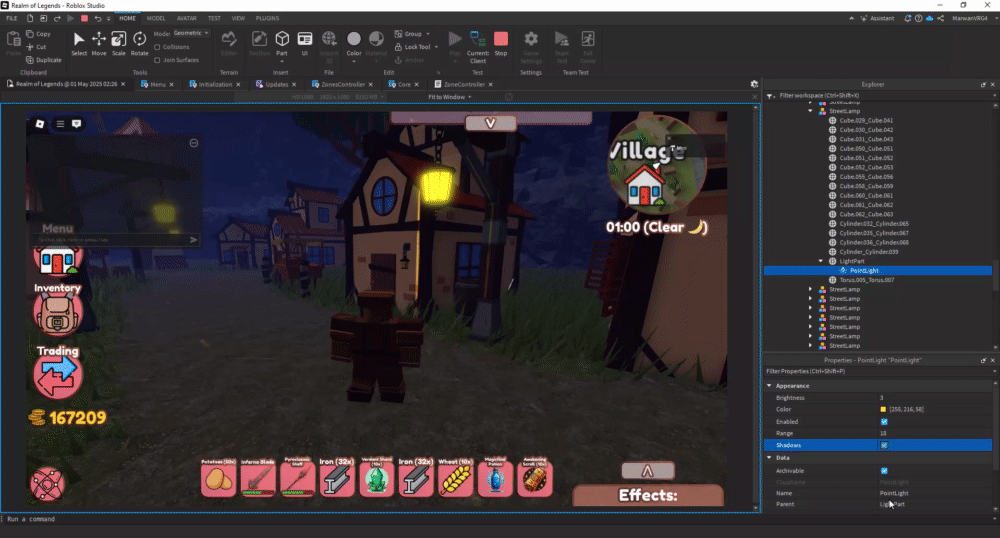Click the Effects: panel button
The width and height of the screenshot is (1000, 538).
648,495
